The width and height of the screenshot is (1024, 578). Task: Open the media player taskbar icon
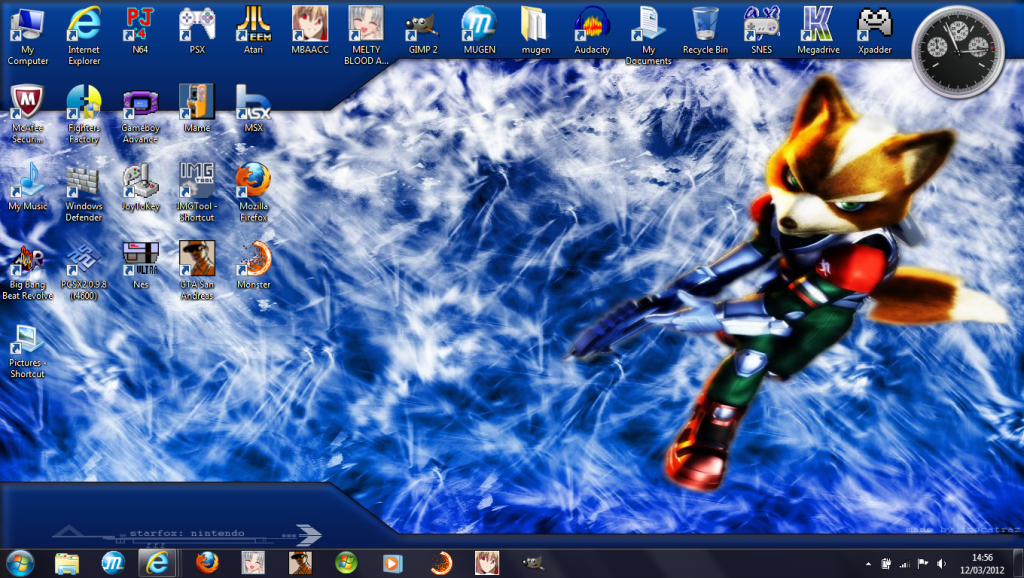pyautogui.click(x=392, y=563)
